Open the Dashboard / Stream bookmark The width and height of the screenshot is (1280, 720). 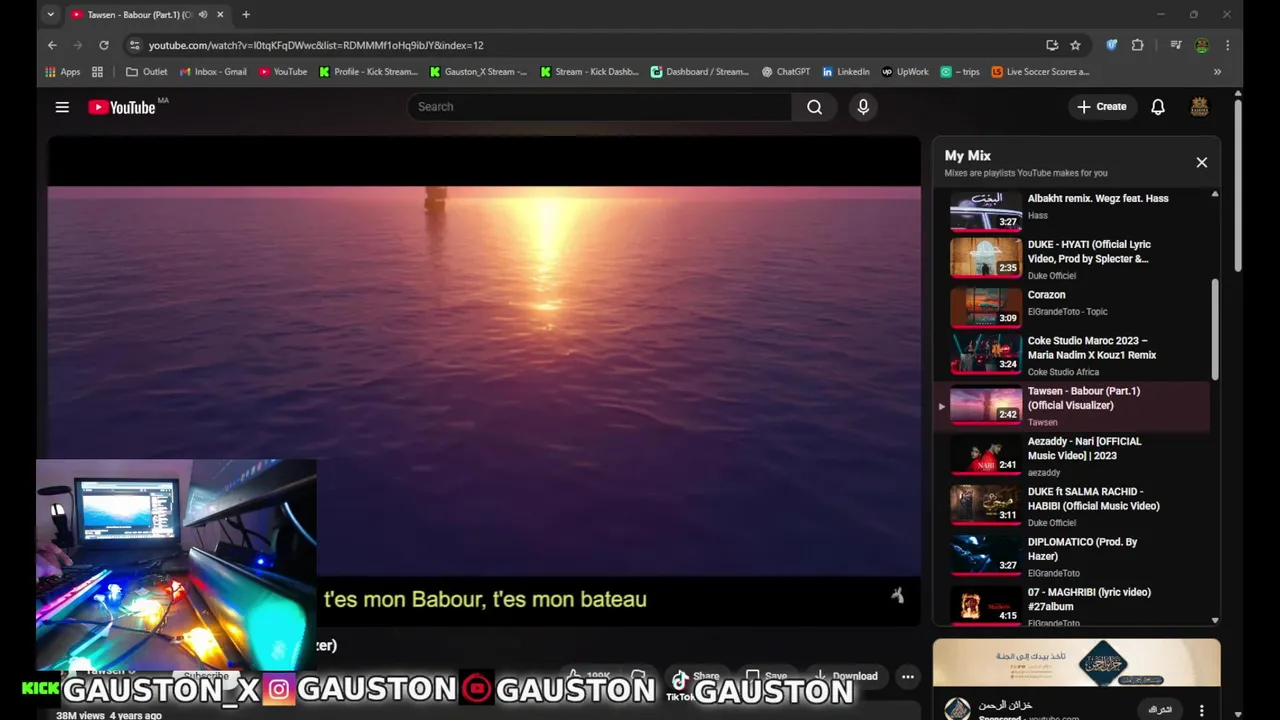click(x=699, y=72)
